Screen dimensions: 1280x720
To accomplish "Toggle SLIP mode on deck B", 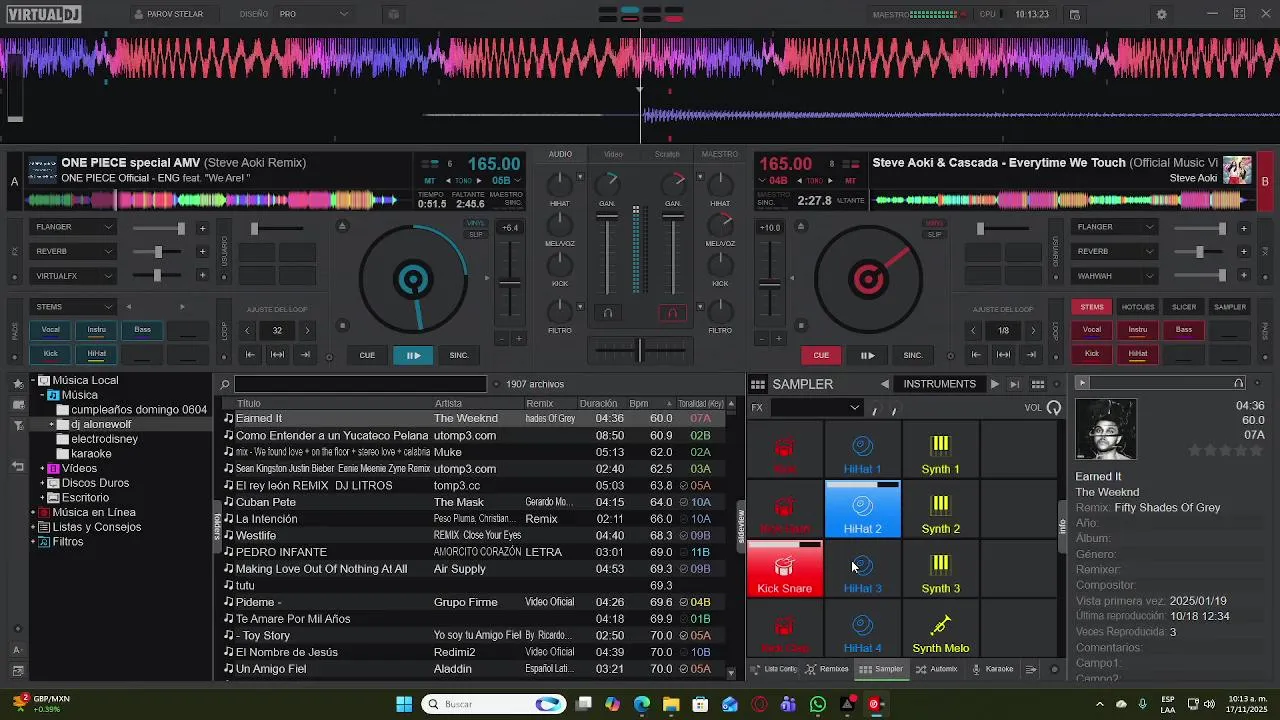I will (935, 235).
